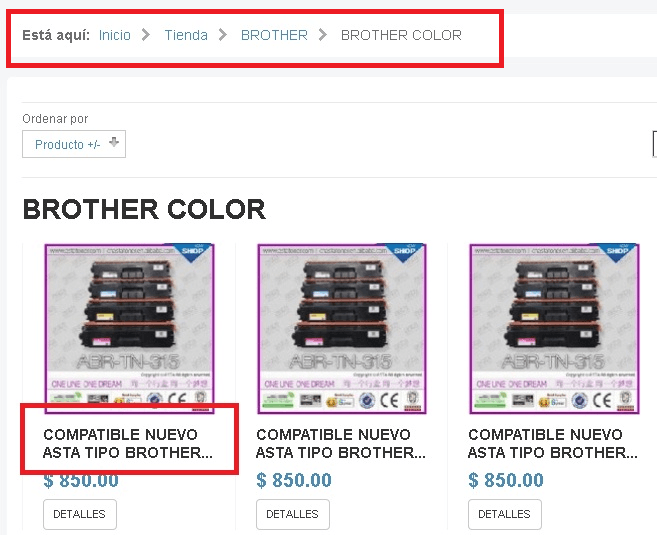
Task: Navigate to the BROTHER breadcrumb category
Action: pyautogui.click(x=274, y=35)
